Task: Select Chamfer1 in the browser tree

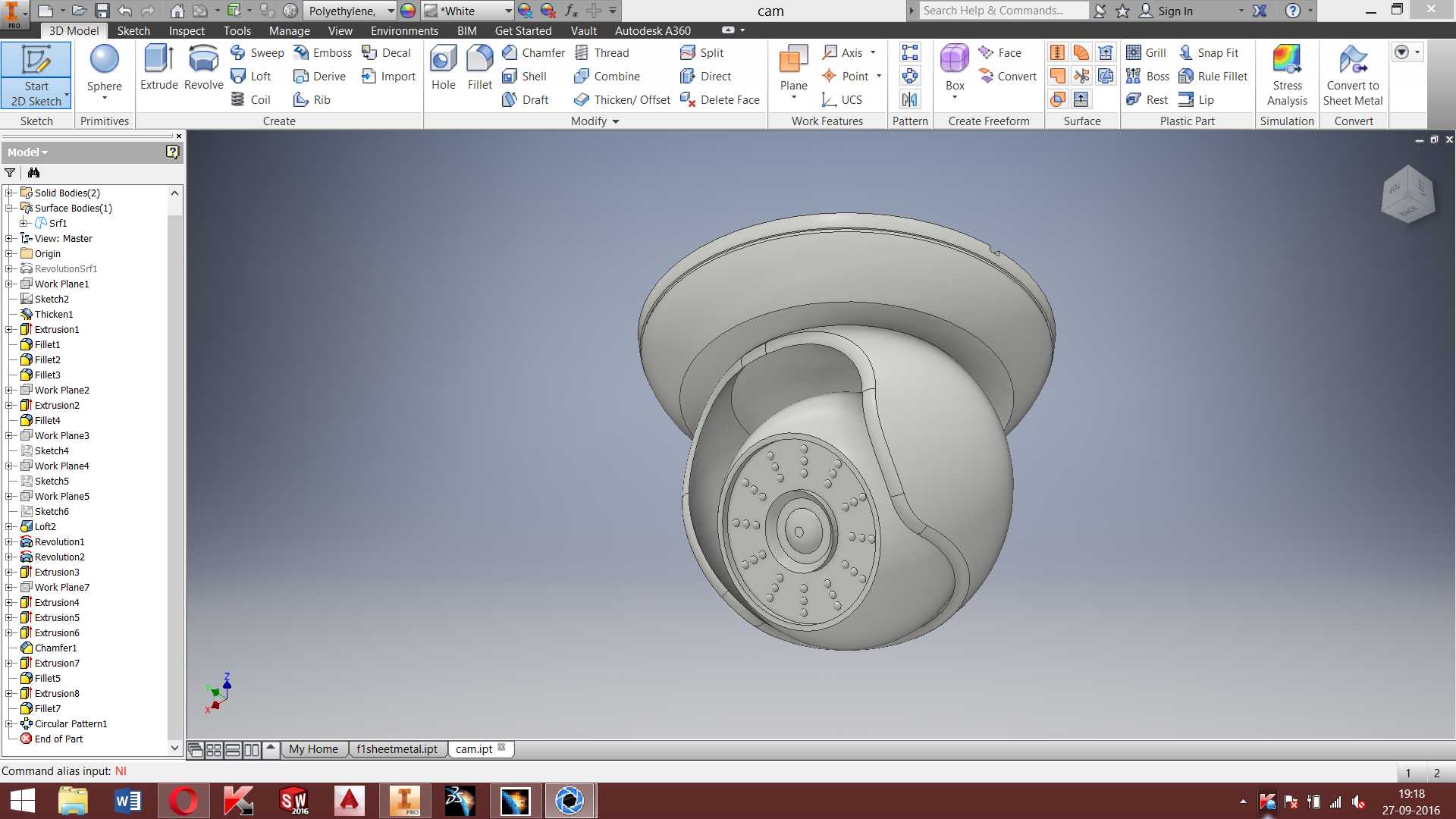Action: coord(55,648)
